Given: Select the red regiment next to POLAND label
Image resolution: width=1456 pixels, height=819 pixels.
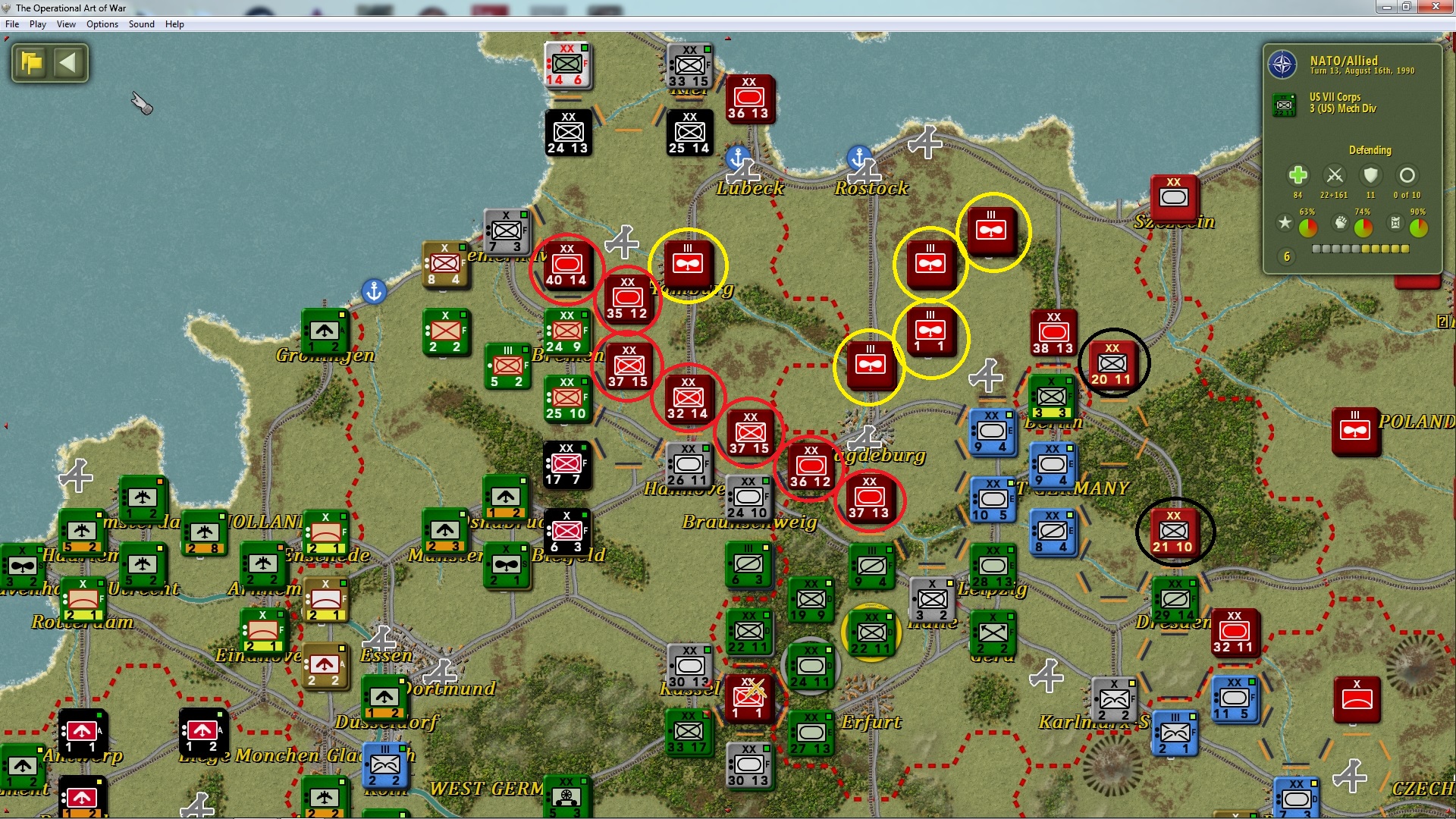Looking at the screenshot, I should point(1355,431).
